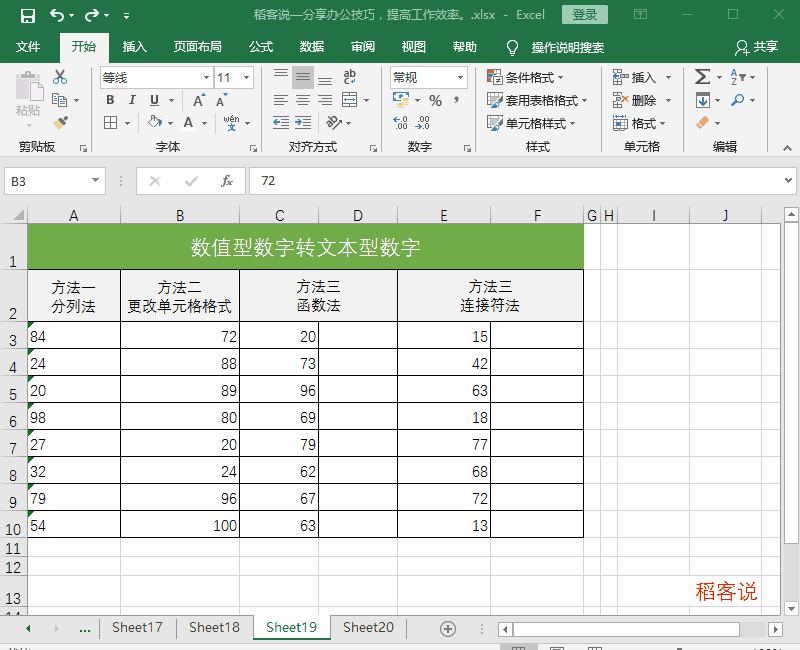Toggle Italic formatting
Viewport: 800px width, 650px height.
click(132, 100)
